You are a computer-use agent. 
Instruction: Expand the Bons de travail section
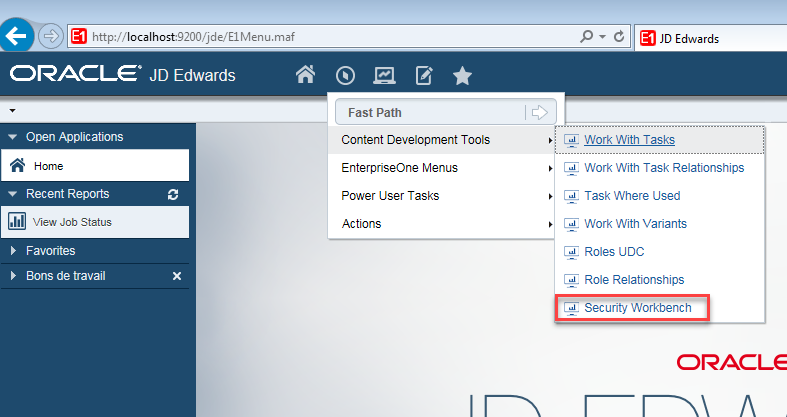click(14, 276)
